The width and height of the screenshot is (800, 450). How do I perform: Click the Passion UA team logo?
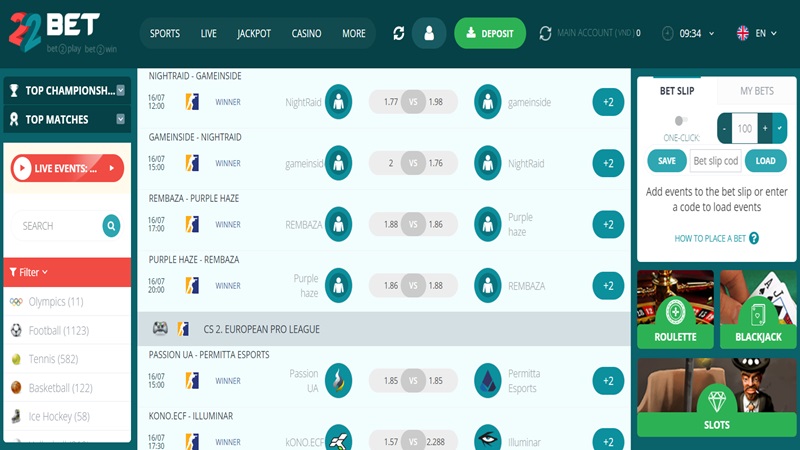338,380
